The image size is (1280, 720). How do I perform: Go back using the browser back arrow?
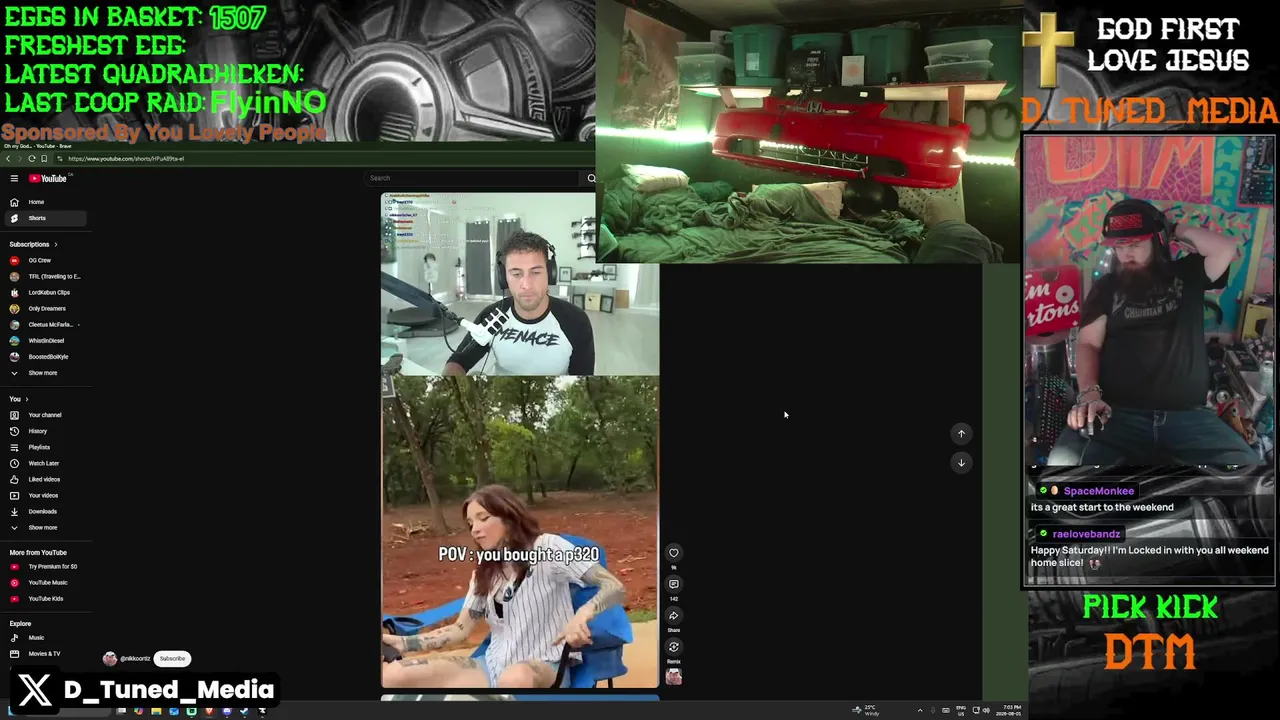(8, 159)
